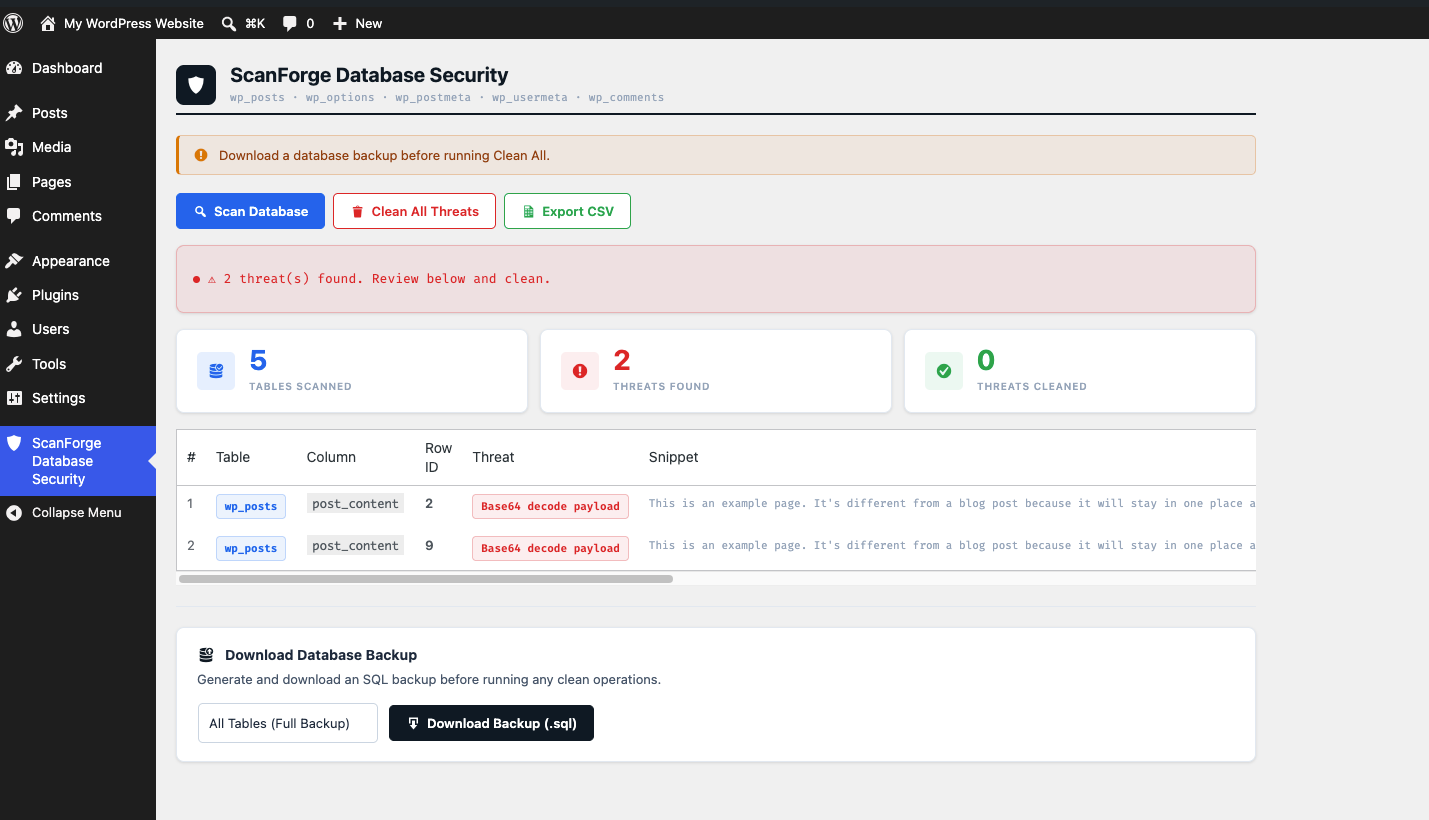Image resolution: width=1429 pixels, height=820 pixels.
Task: Click the Export CSV button
Action: tap(567, 211)
